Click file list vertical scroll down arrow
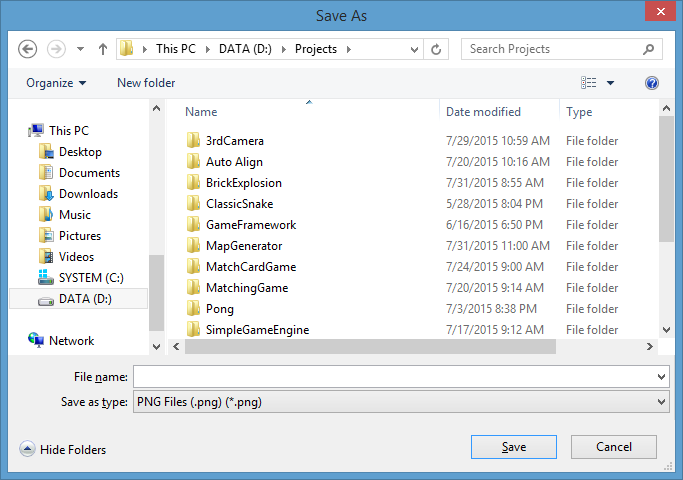Image resolution: width=683 pixels, height=480 pixels. 666,330
